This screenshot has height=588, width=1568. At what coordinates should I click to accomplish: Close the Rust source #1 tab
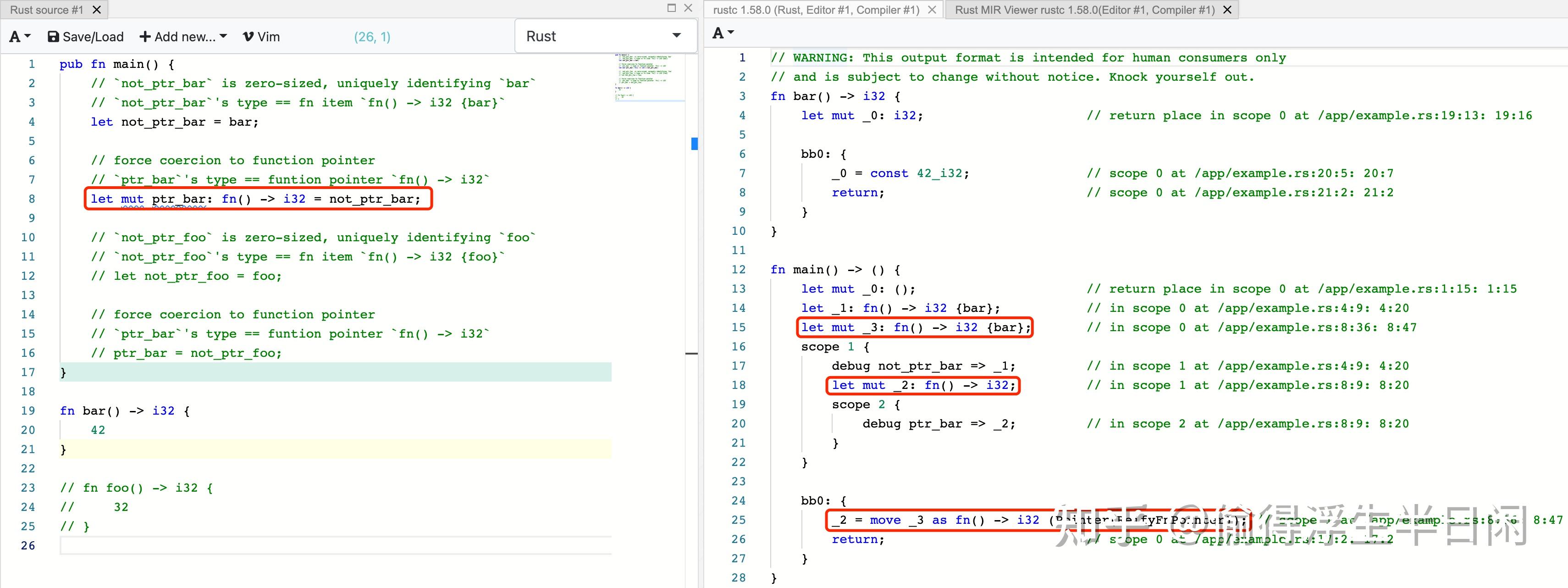97,10
